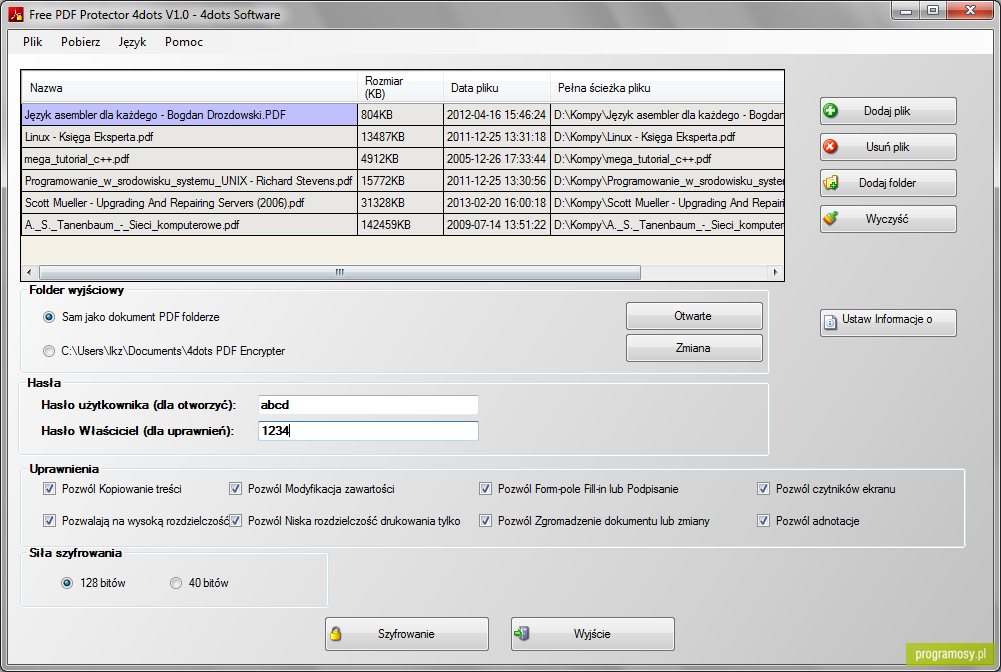This screenshot has height=672, width=1001.
Task: Click the Dodaj folder icon
Action: click(x=831, y=183)
